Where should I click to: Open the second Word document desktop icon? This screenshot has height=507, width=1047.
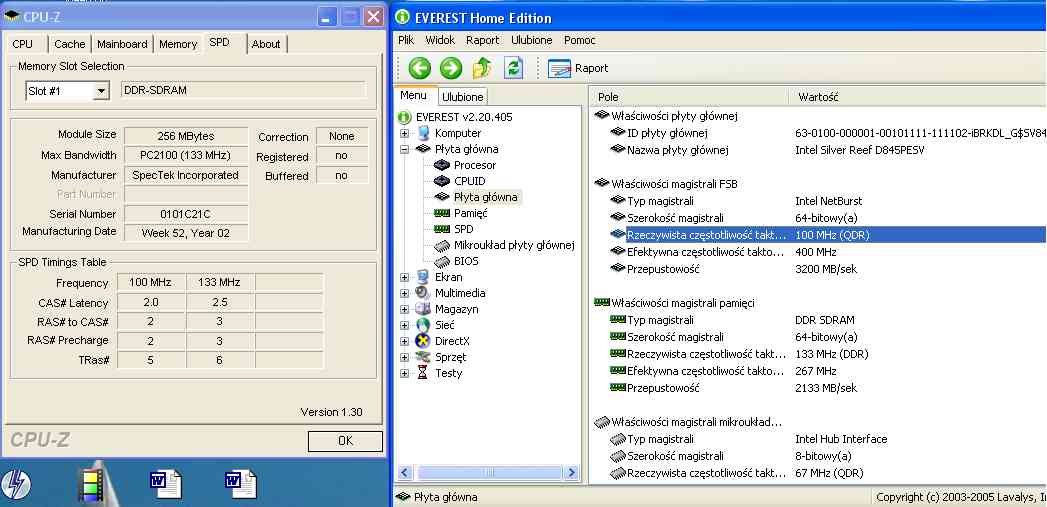pyautogui.click(x=240, y=484)
